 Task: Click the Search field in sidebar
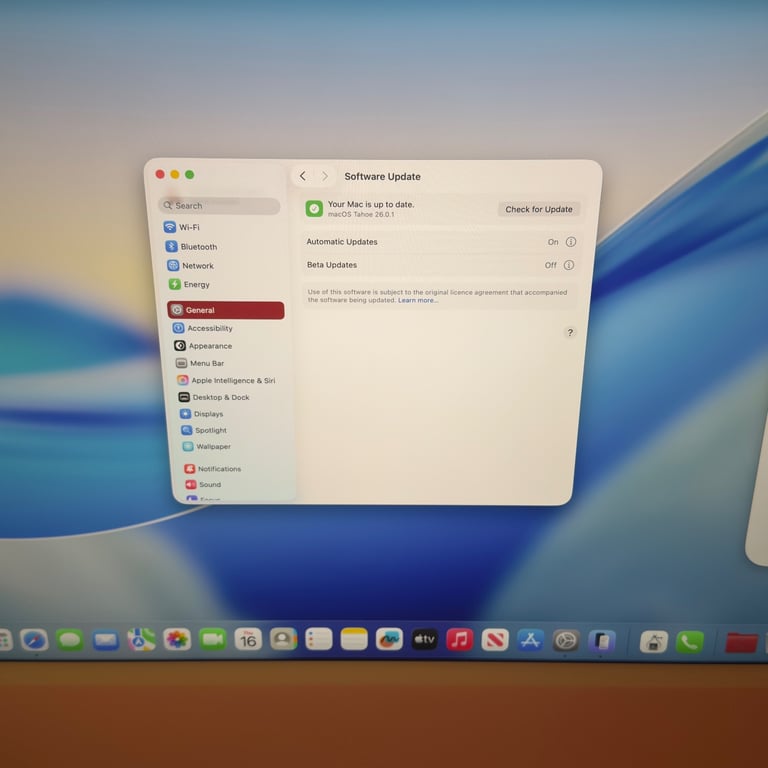point(219,206)
